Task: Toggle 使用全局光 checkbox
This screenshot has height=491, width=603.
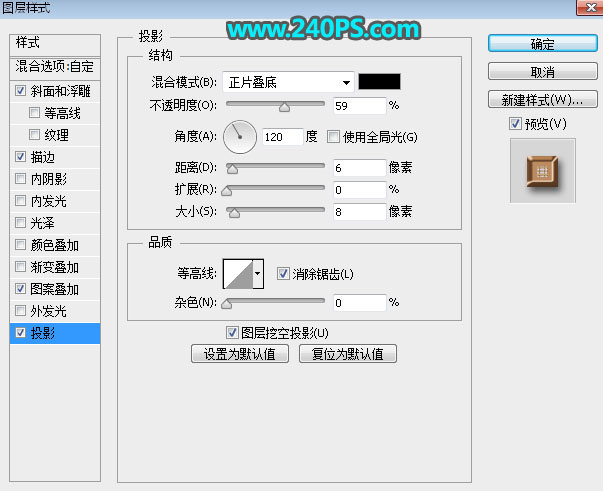Action: tap(334, 137)
